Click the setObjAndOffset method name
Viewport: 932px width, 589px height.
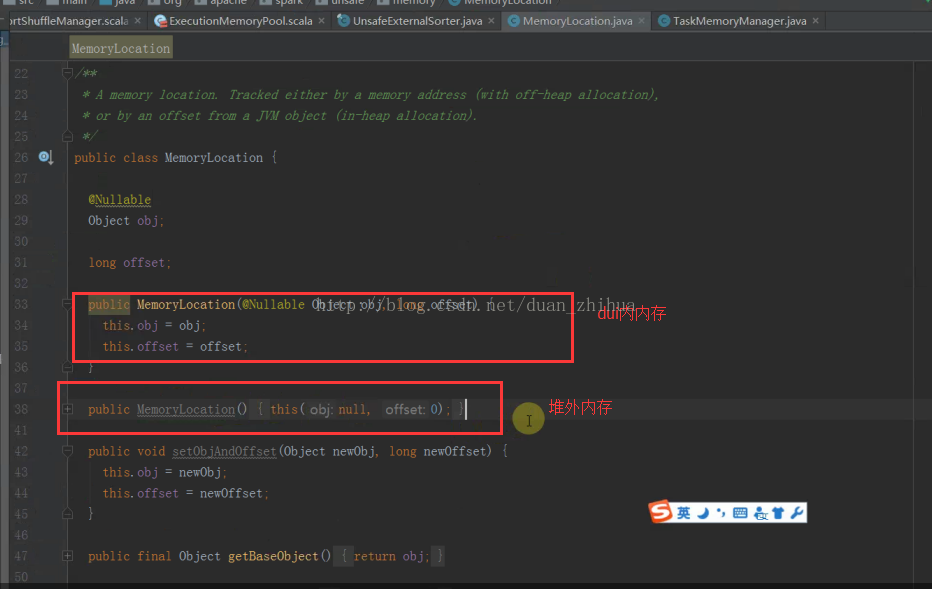point(224,452)
